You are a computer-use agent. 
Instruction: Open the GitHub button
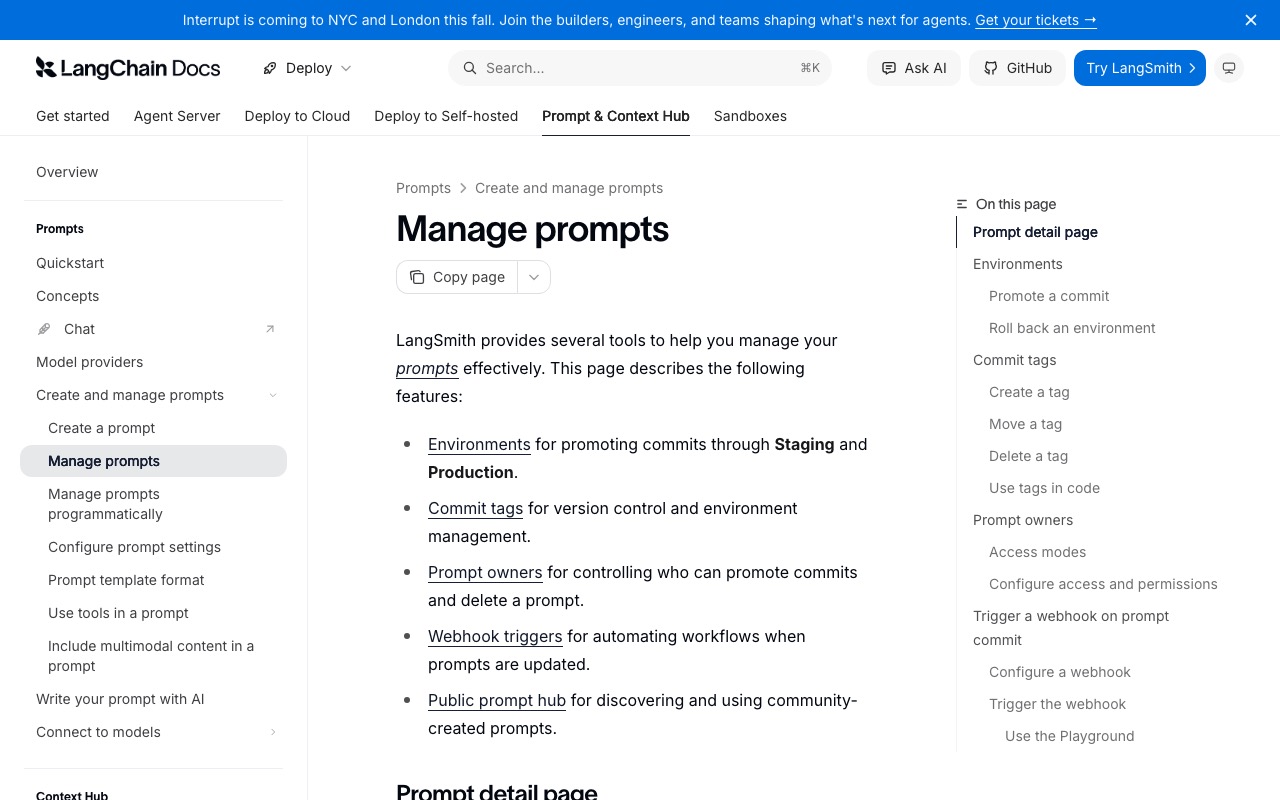pos(1018,68)
